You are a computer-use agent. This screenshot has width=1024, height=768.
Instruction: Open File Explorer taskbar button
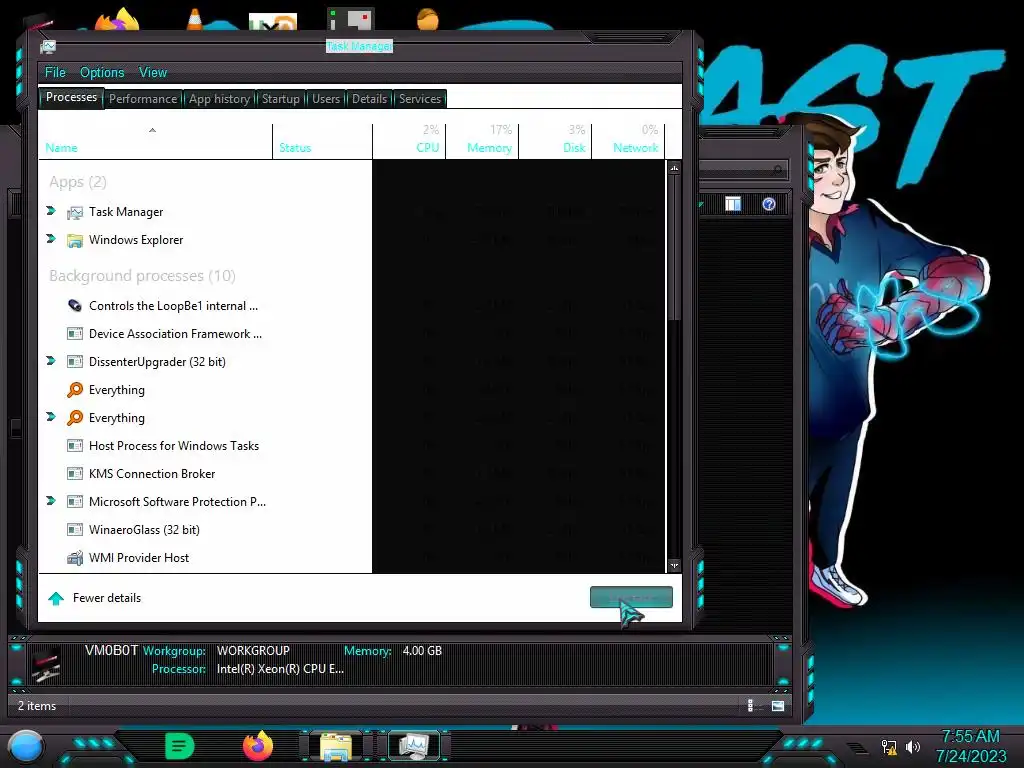(x=336, y=746)
